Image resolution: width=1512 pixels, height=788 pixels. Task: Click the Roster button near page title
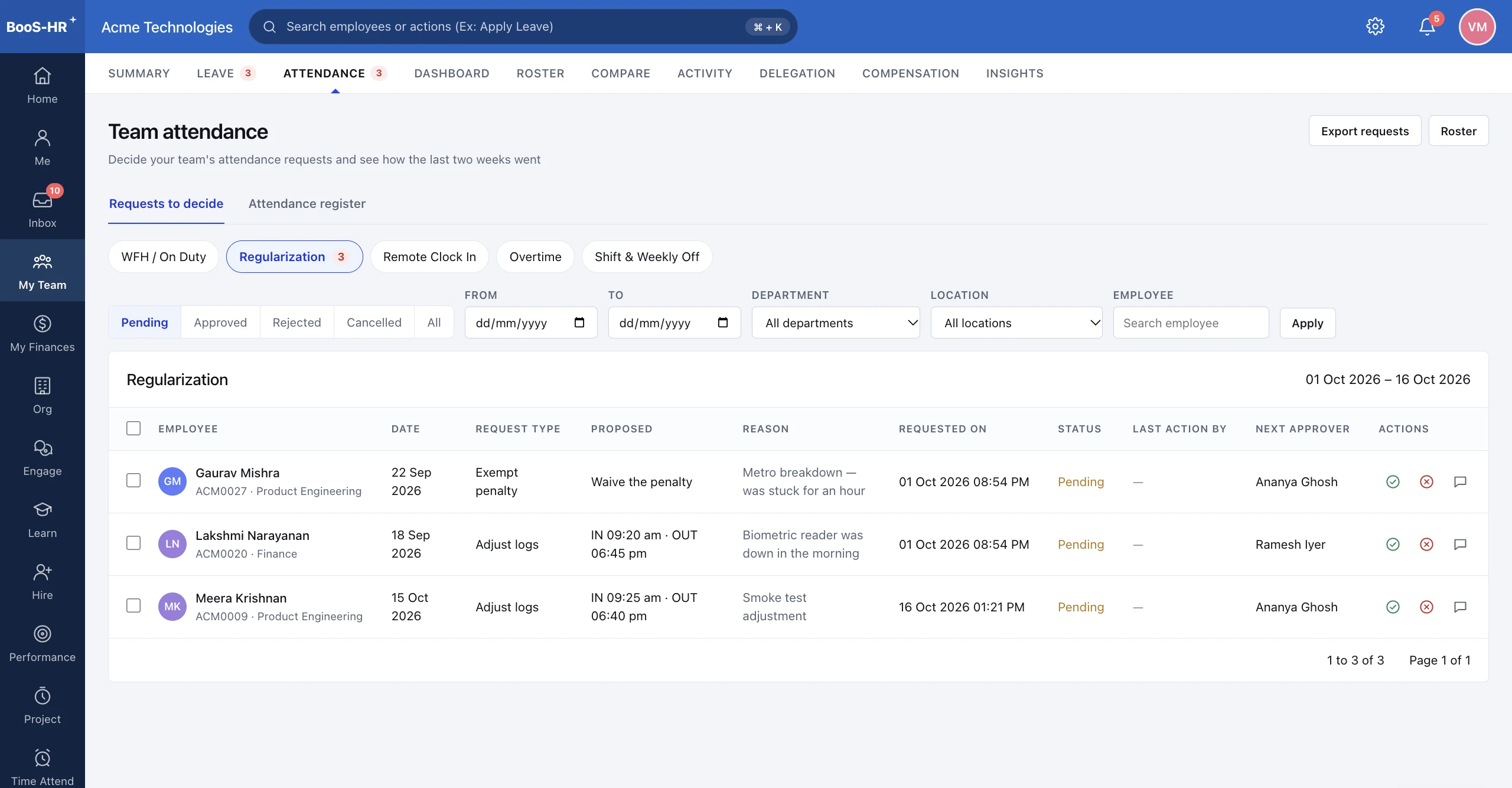(1458, 131)
